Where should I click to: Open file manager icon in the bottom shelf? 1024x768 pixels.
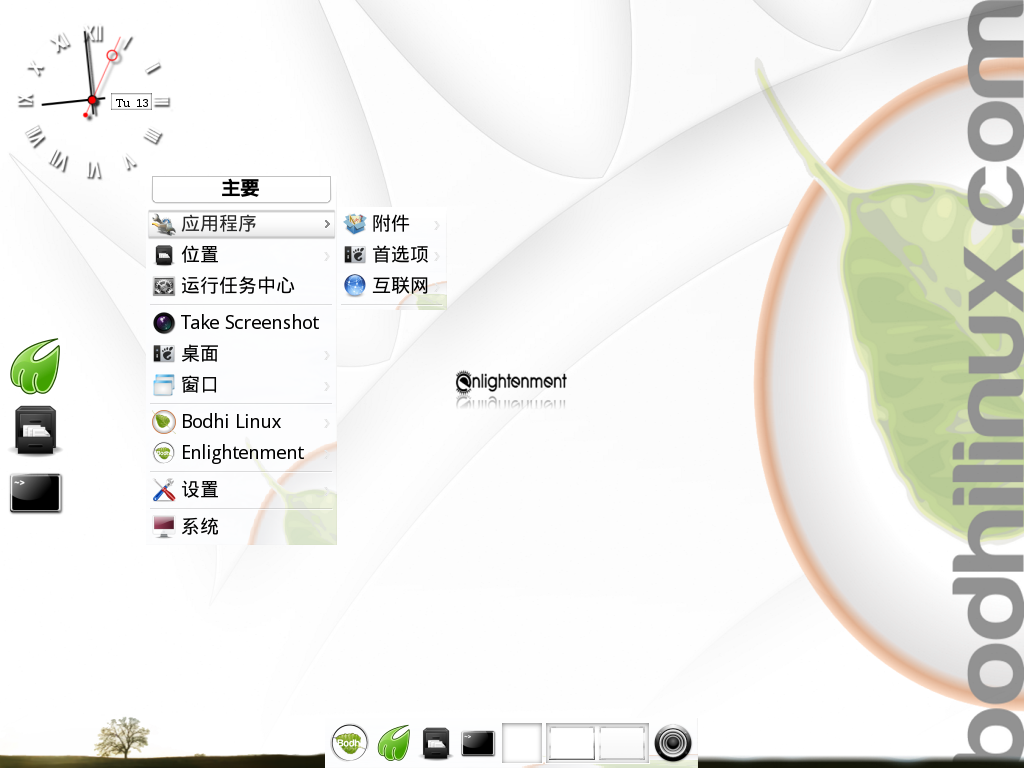point(436,743)
